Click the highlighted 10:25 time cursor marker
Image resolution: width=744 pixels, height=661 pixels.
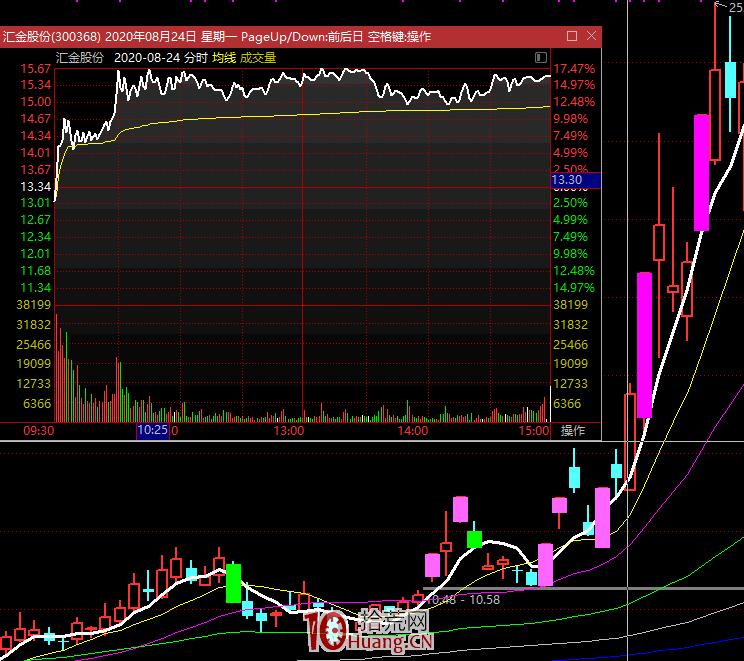click(153, 431)
